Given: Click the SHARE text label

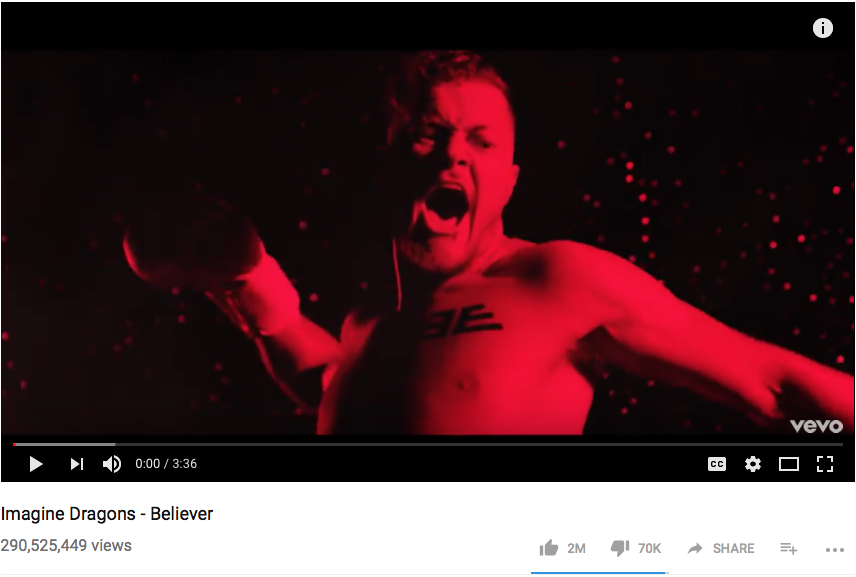Looking at the screenshot, I should pos(733,548).
